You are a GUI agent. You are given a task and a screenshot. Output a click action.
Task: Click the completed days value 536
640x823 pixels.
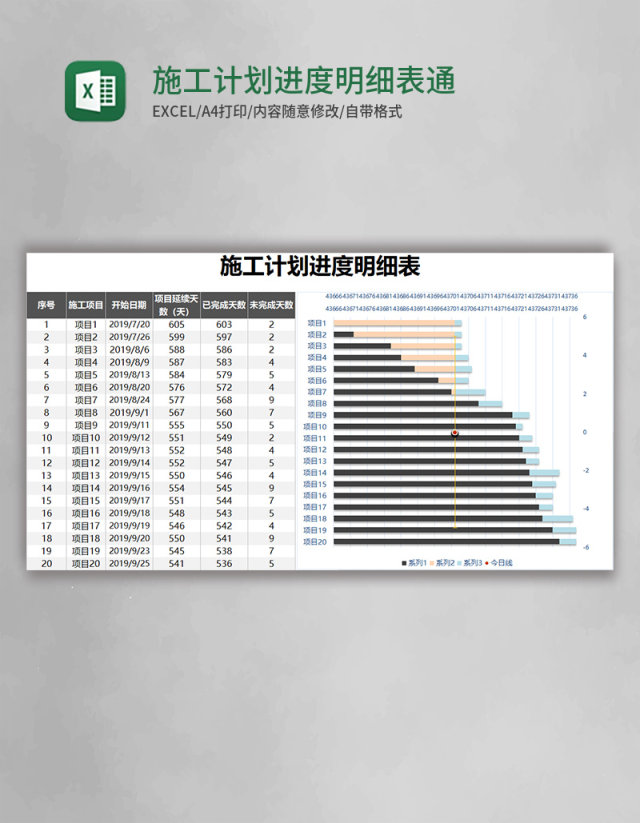(x=224, y=564)
